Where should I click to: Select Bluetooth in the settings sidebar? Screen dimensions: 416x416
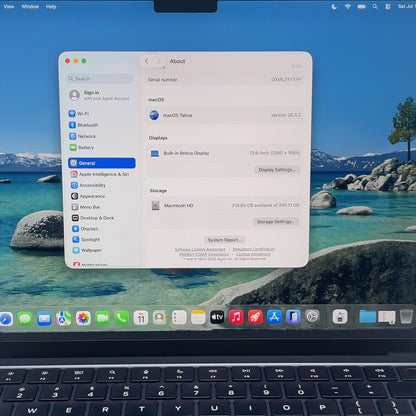84,125
